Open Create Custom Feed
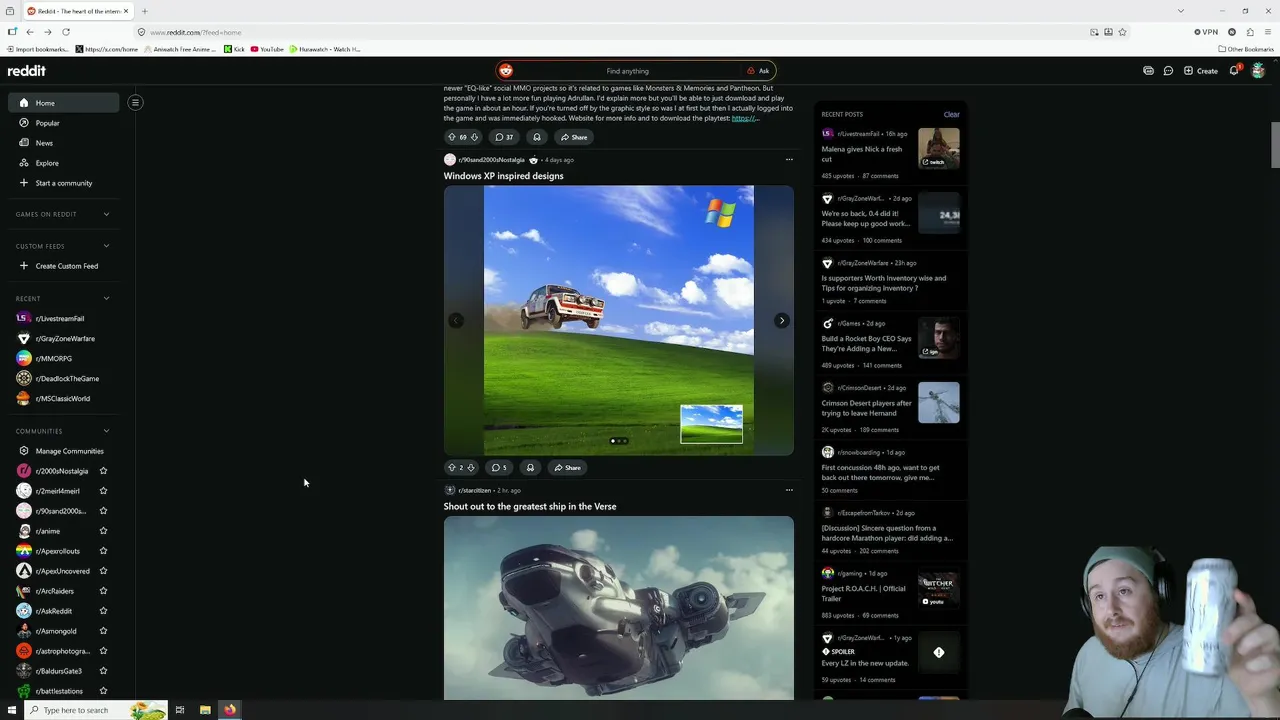Image resolution: width=1280 pixels, height=720 pixels. (63, 266)
